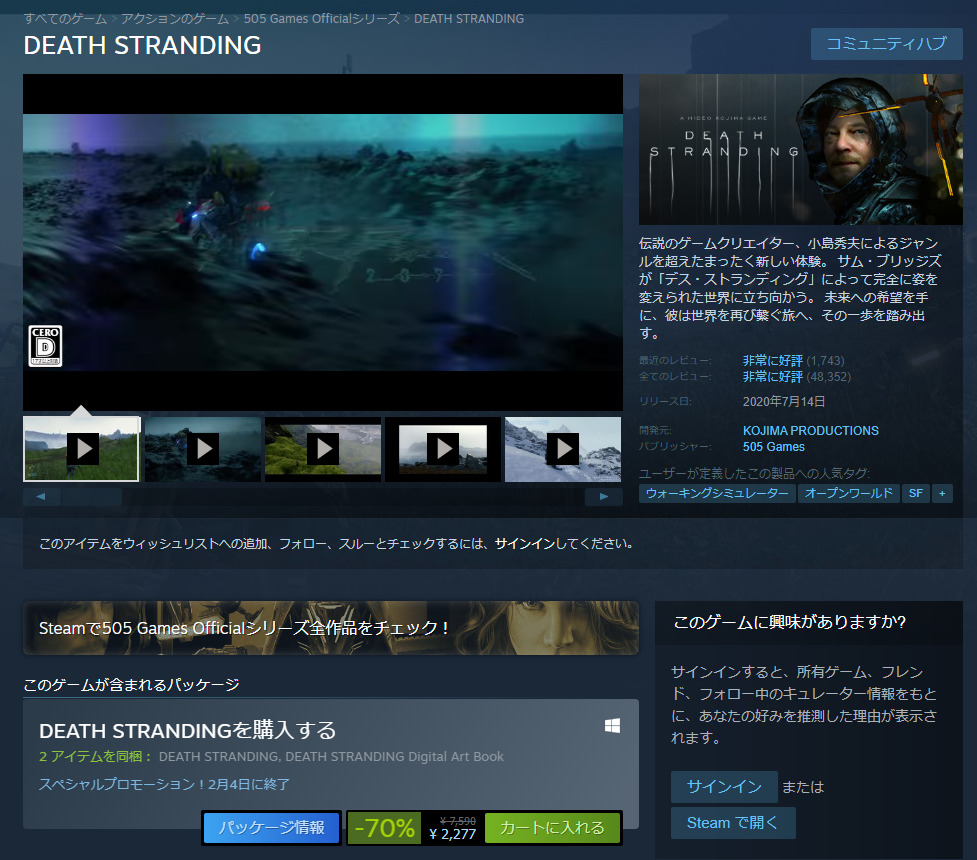Viewport: 977px width, 860px height.
Task: Click the left arrow of the media strip
Action: tap(41, 496)
